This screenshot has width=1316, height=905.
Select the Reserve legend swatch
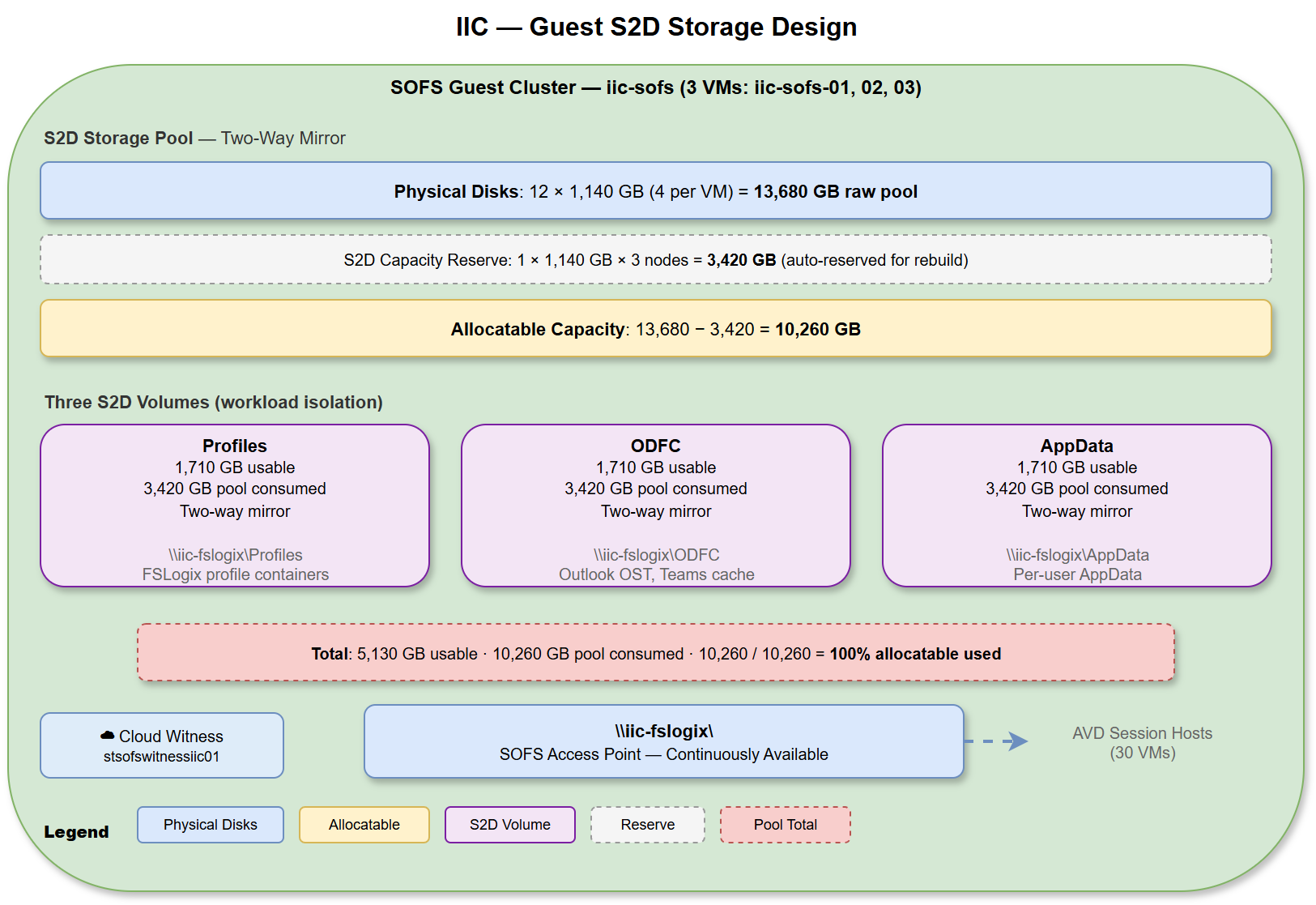tap(648, 824)
